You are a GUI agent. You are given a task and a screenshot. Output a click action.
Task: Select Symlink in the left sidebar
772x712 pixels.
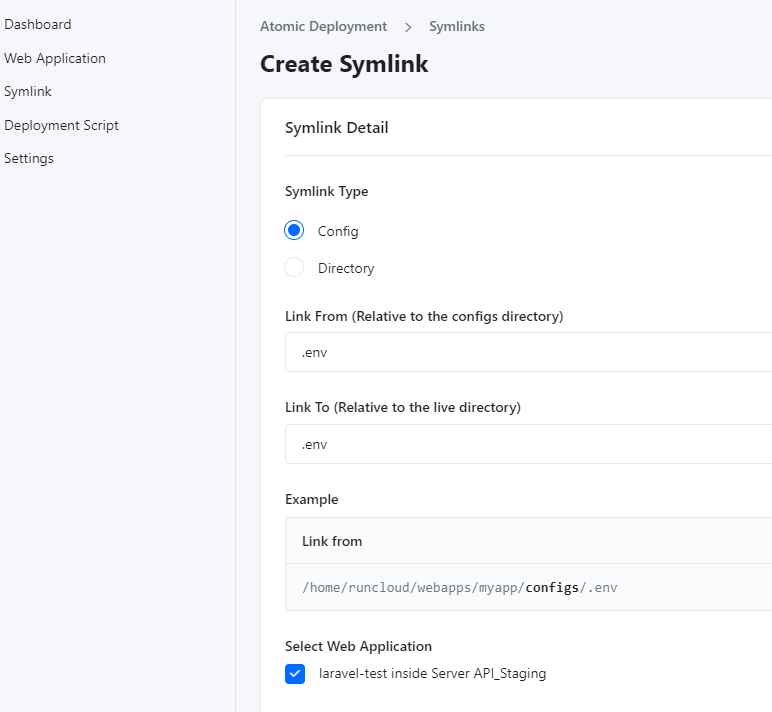[x=28, y=91]
